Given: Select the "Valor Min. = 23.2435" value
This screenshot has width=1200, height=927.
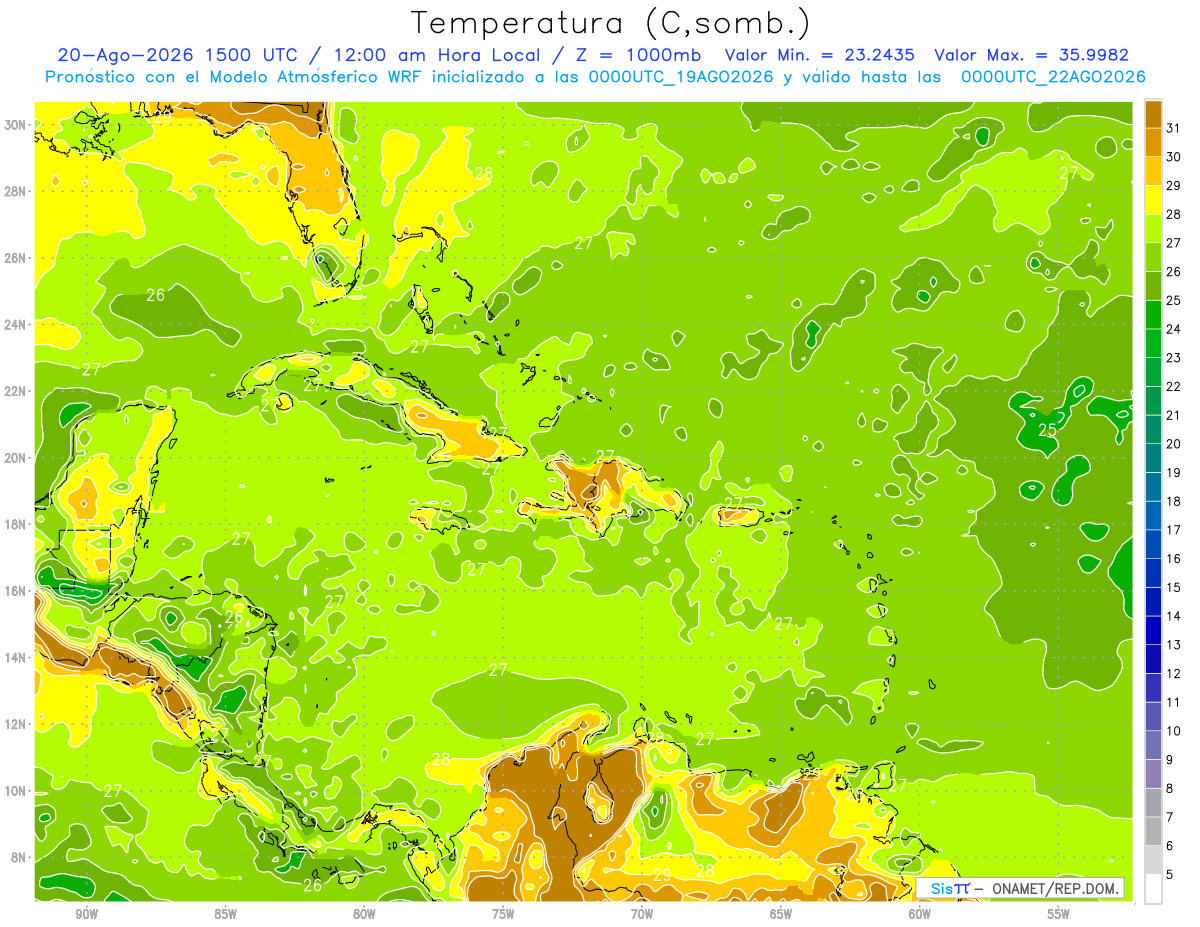Looking at the screenshot, I should pos(820,55).
